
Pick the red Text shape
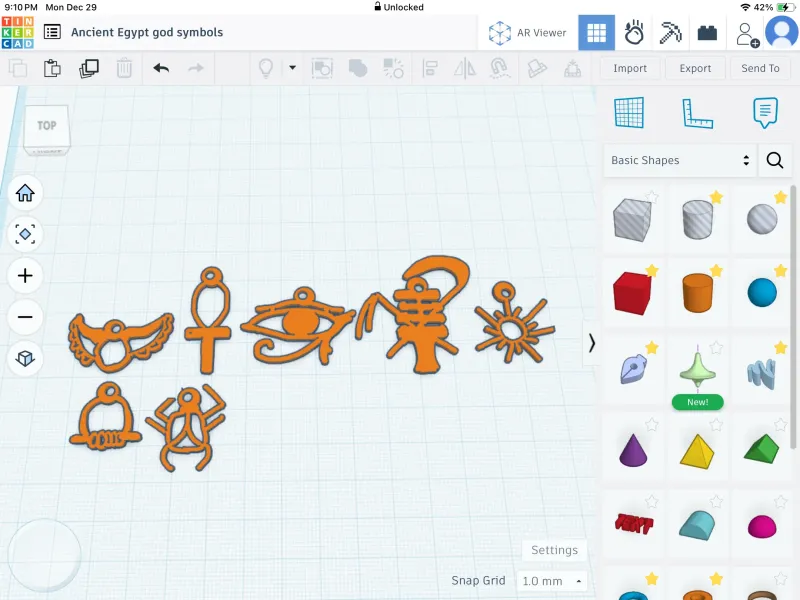coord(633,524)
